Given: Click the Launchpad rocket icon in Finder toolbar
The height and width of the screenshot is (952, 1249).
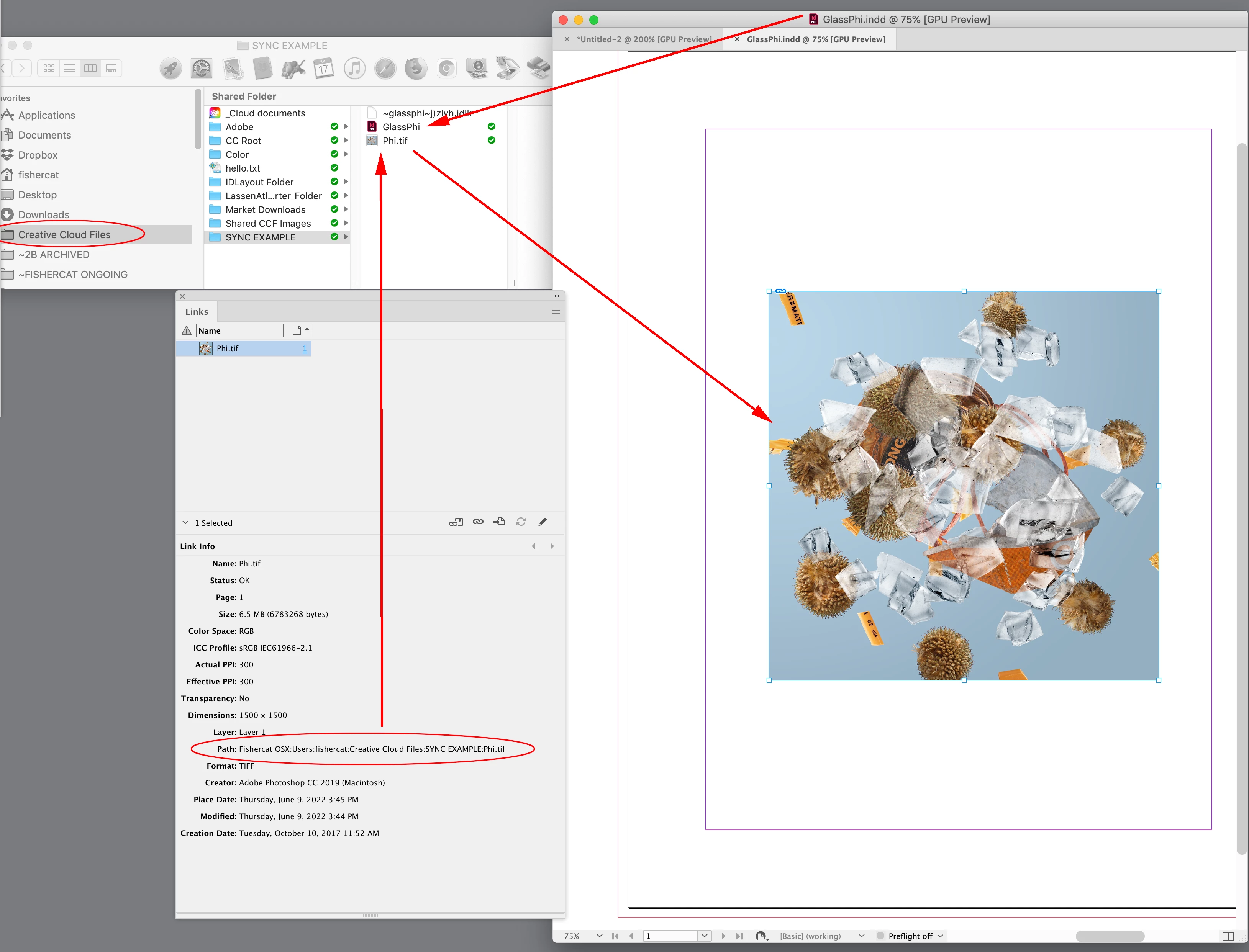Looking at the screenshot, I should (170, 69).
